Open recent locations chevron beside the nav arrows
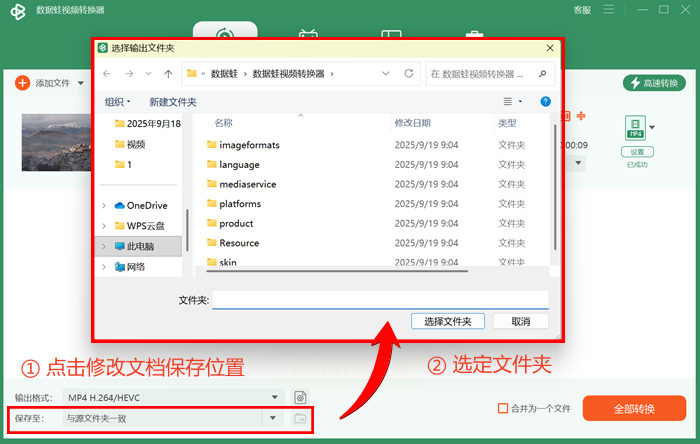This screenshot has height=444, width=700. point(149,74)
